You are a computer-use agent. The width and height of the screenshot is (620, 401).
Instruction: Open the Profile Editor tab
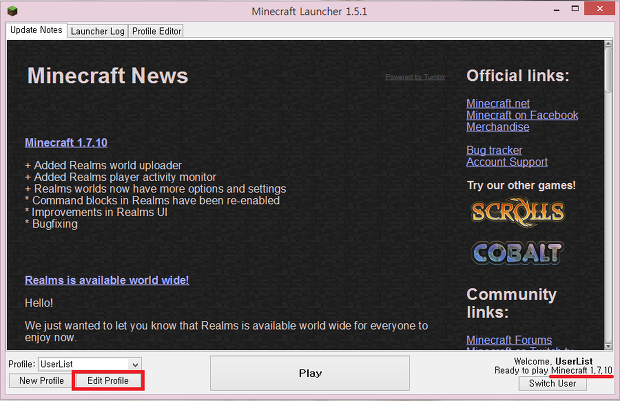157,31
